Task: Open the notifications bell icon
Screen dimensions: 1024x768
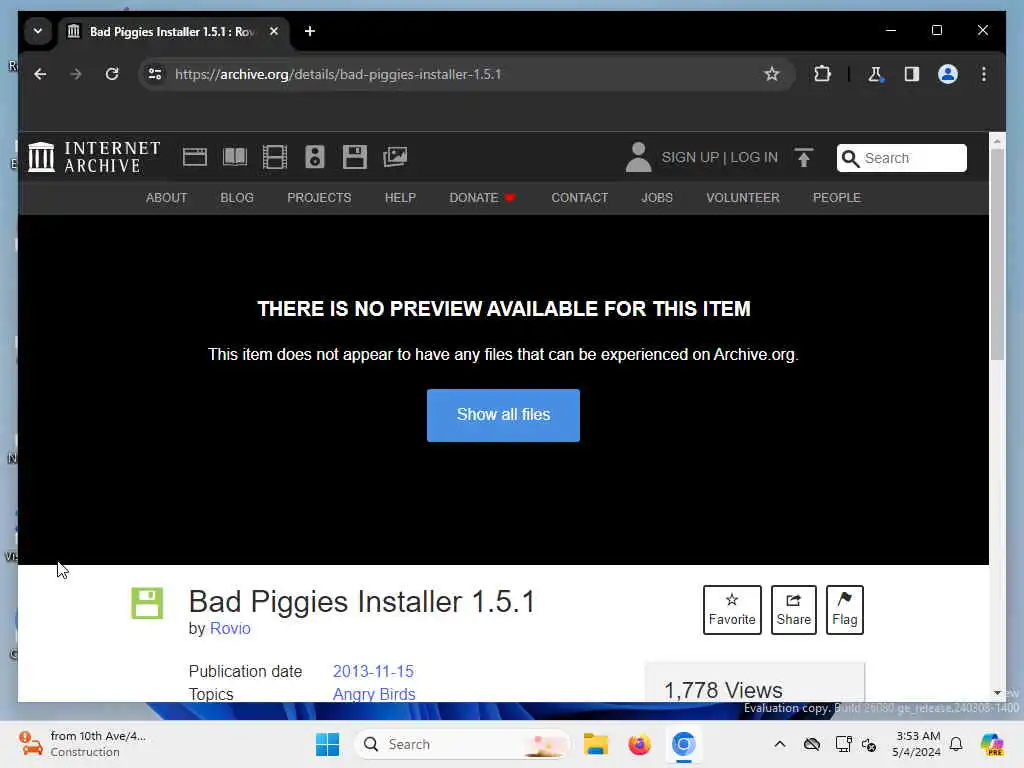Action: [x=956, y=744]
